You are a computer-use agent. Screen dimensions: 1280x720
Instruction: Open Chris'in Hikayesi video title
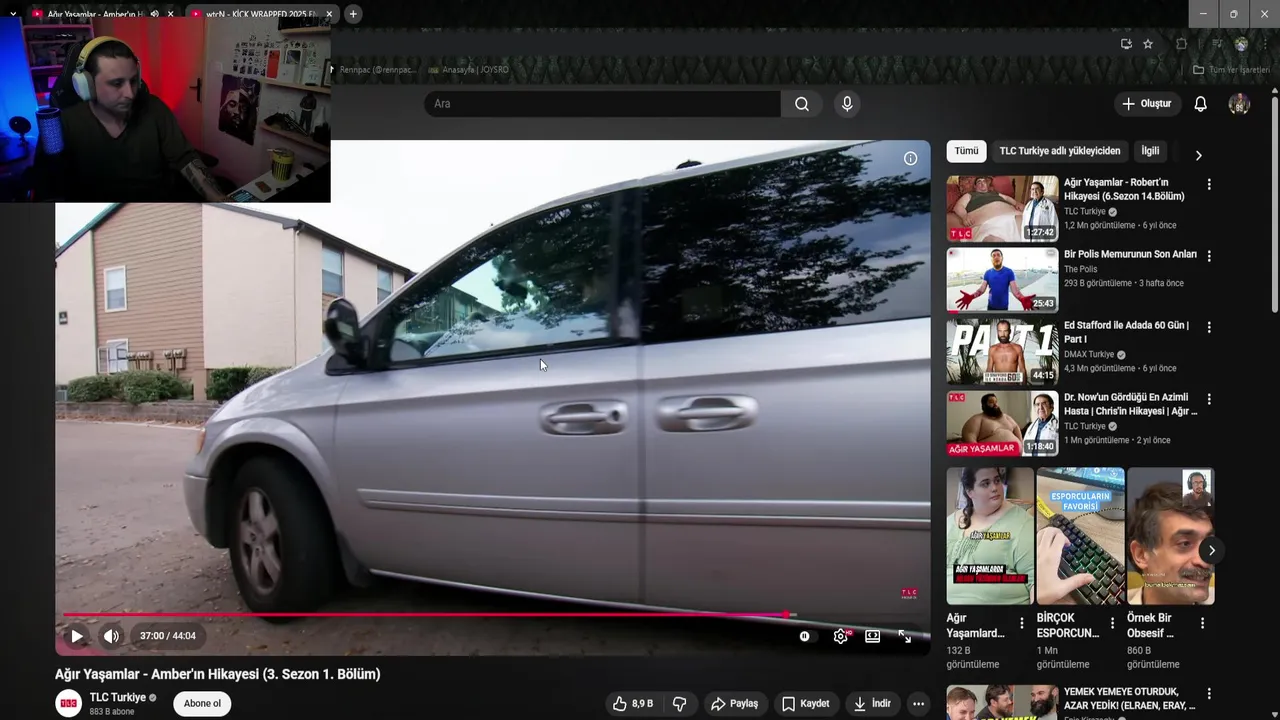[1130, 404]
